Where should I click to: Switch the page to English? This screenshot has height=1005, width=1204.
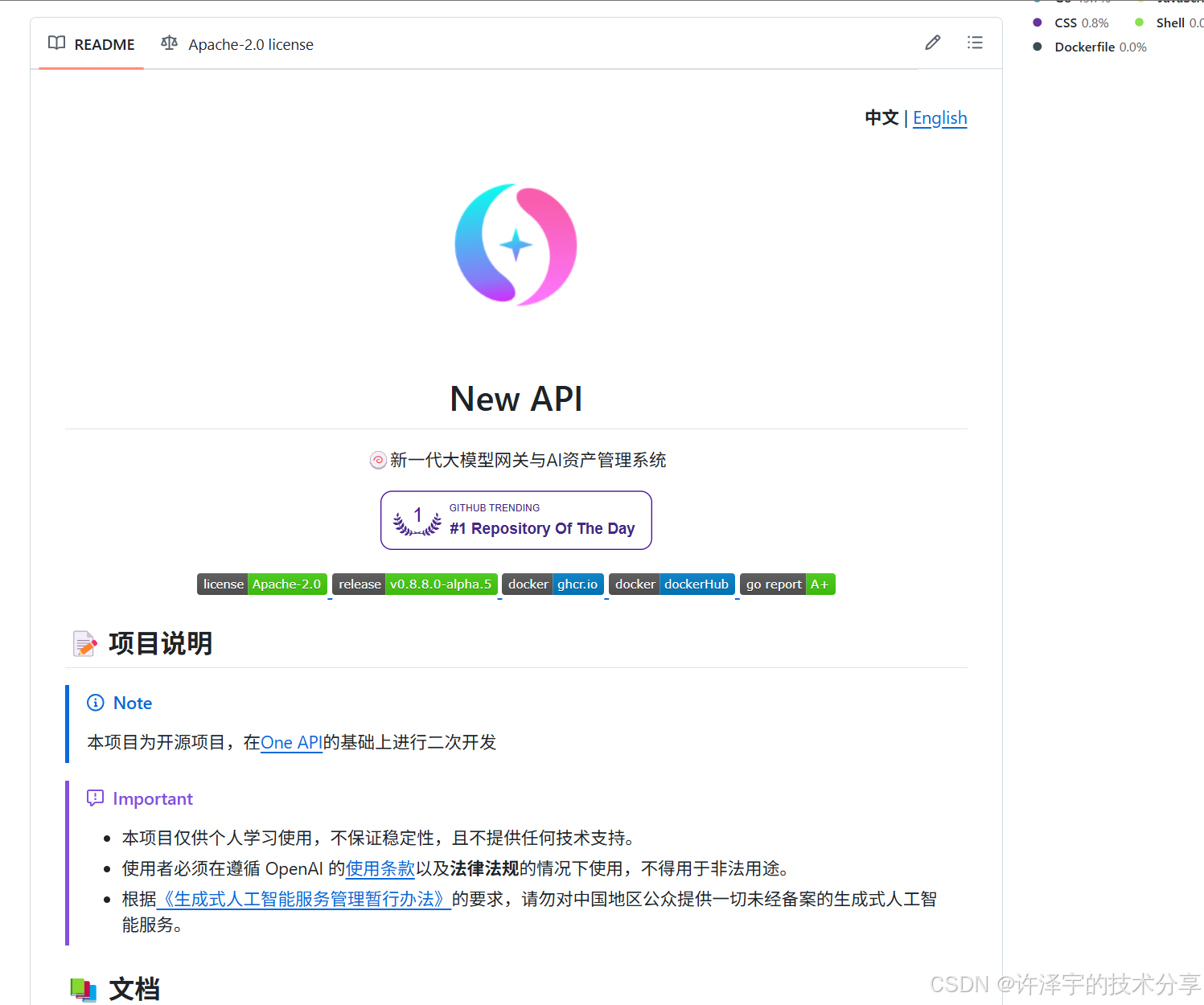coord(939,117)
